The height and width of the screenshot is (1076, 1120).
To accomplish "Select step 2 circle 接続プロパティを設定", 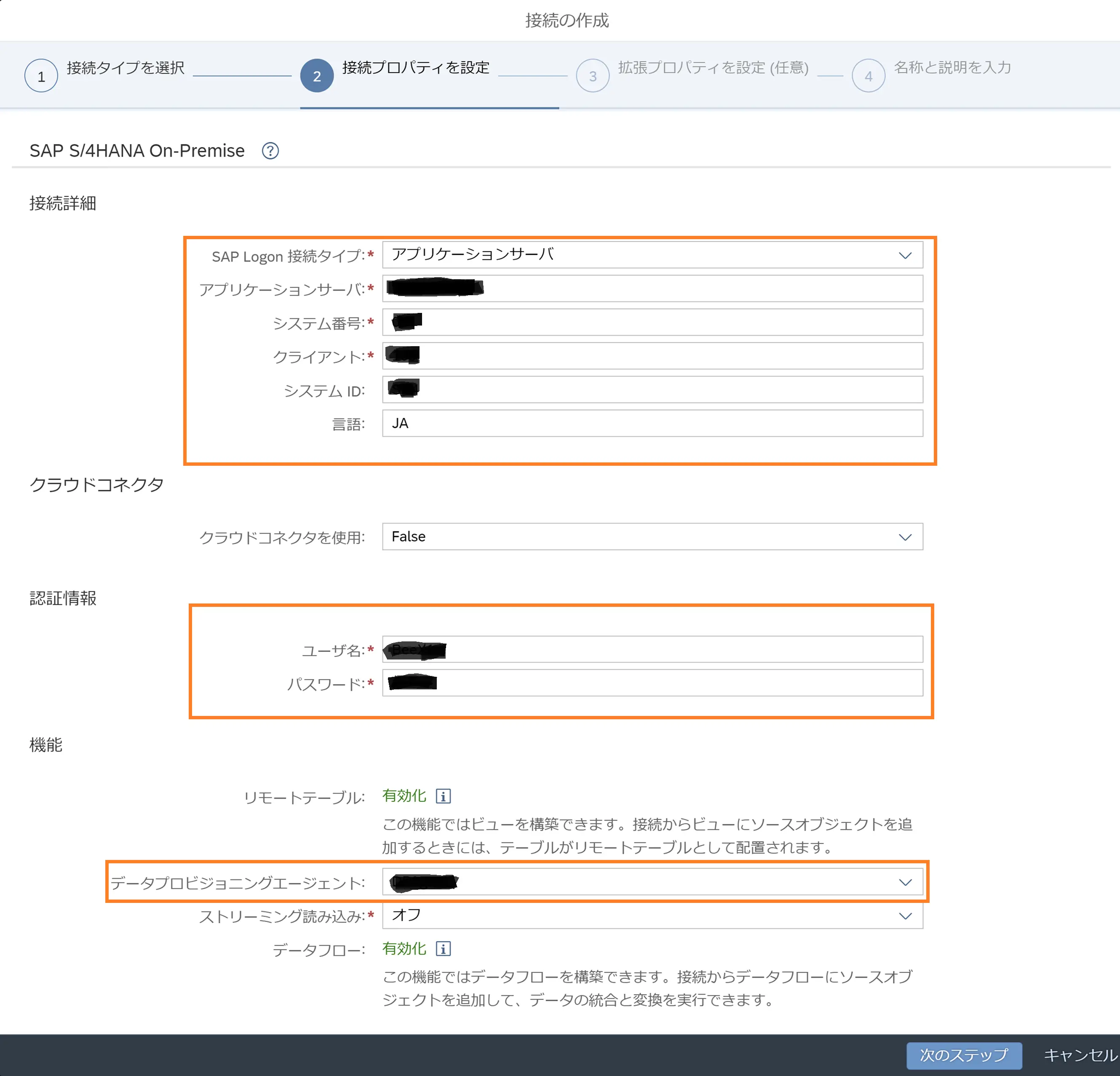I will 317,76.
